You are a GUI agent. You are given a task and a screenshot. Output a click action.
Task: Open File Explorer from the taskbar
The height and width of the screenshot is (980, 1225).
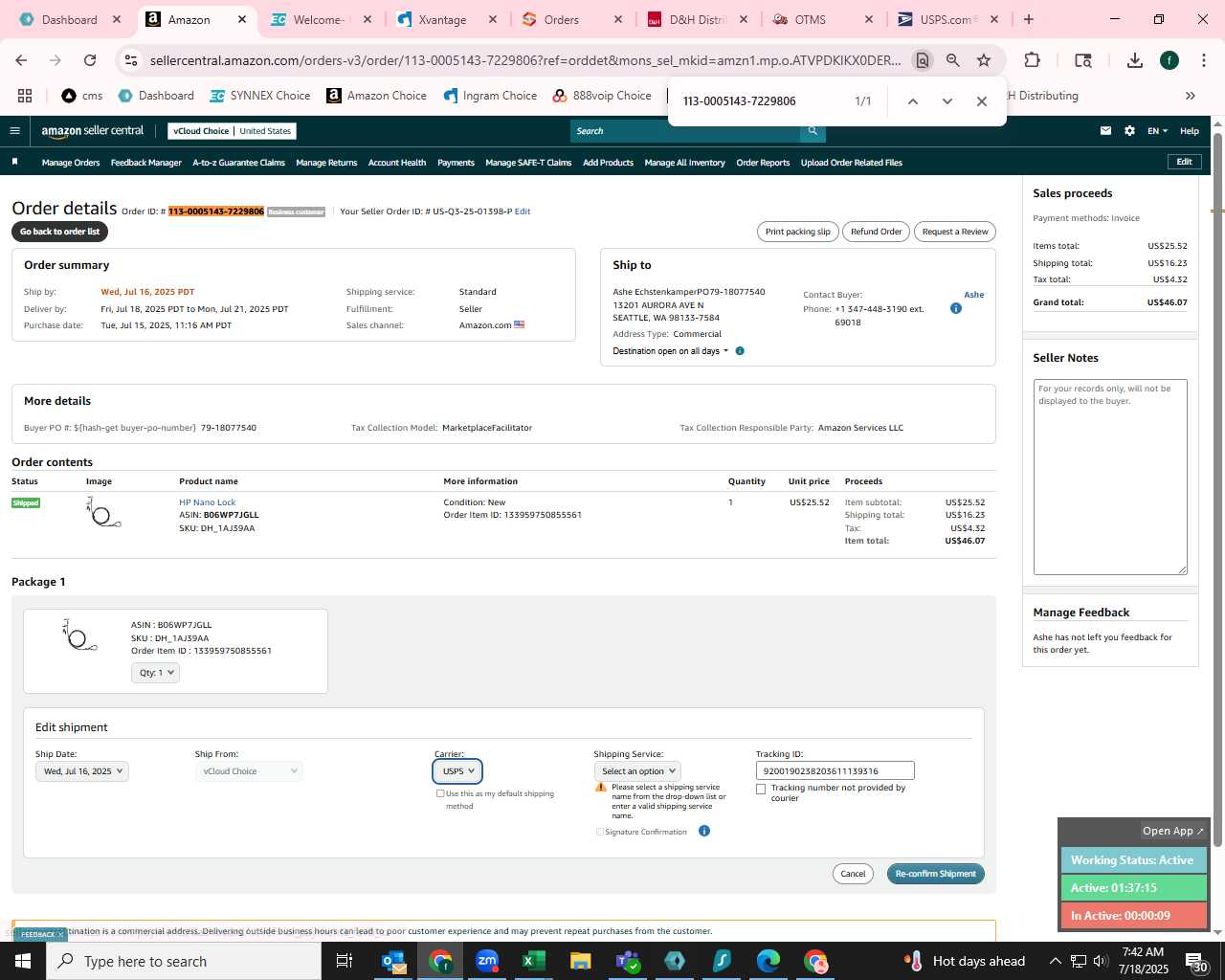pos(580,961)
